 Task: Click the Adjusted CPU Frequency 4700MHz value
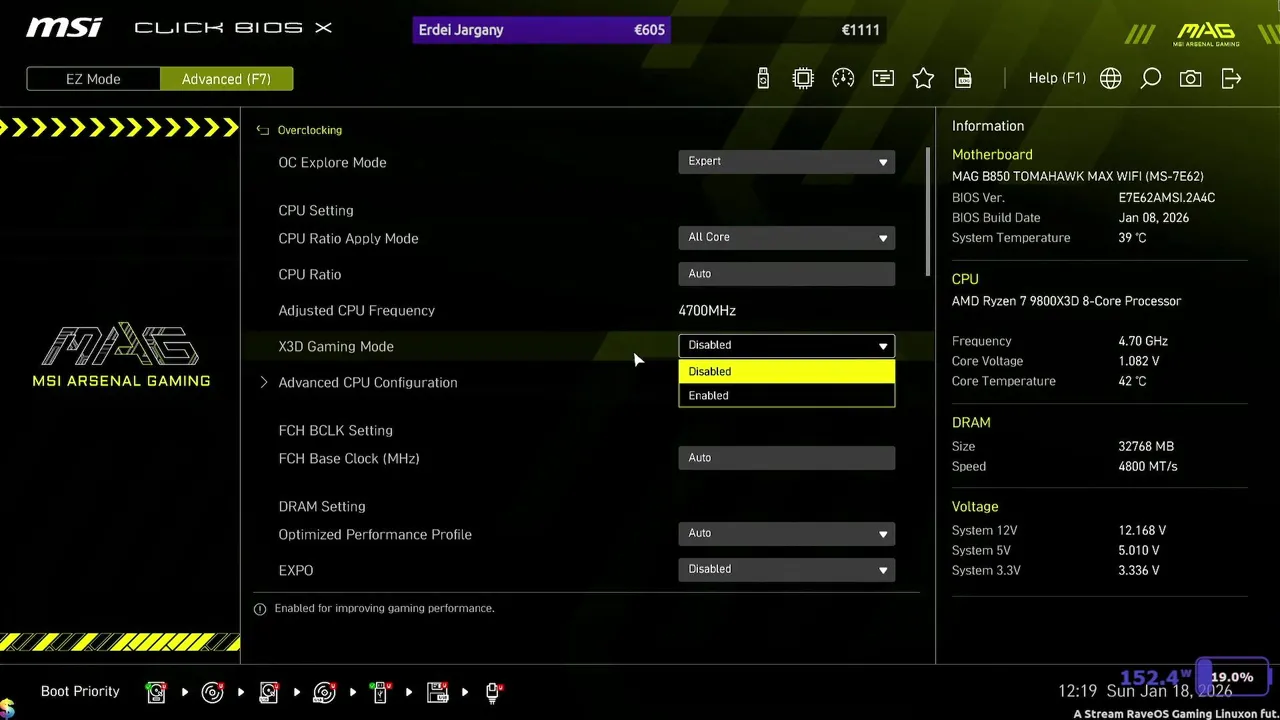pos(707,310)
